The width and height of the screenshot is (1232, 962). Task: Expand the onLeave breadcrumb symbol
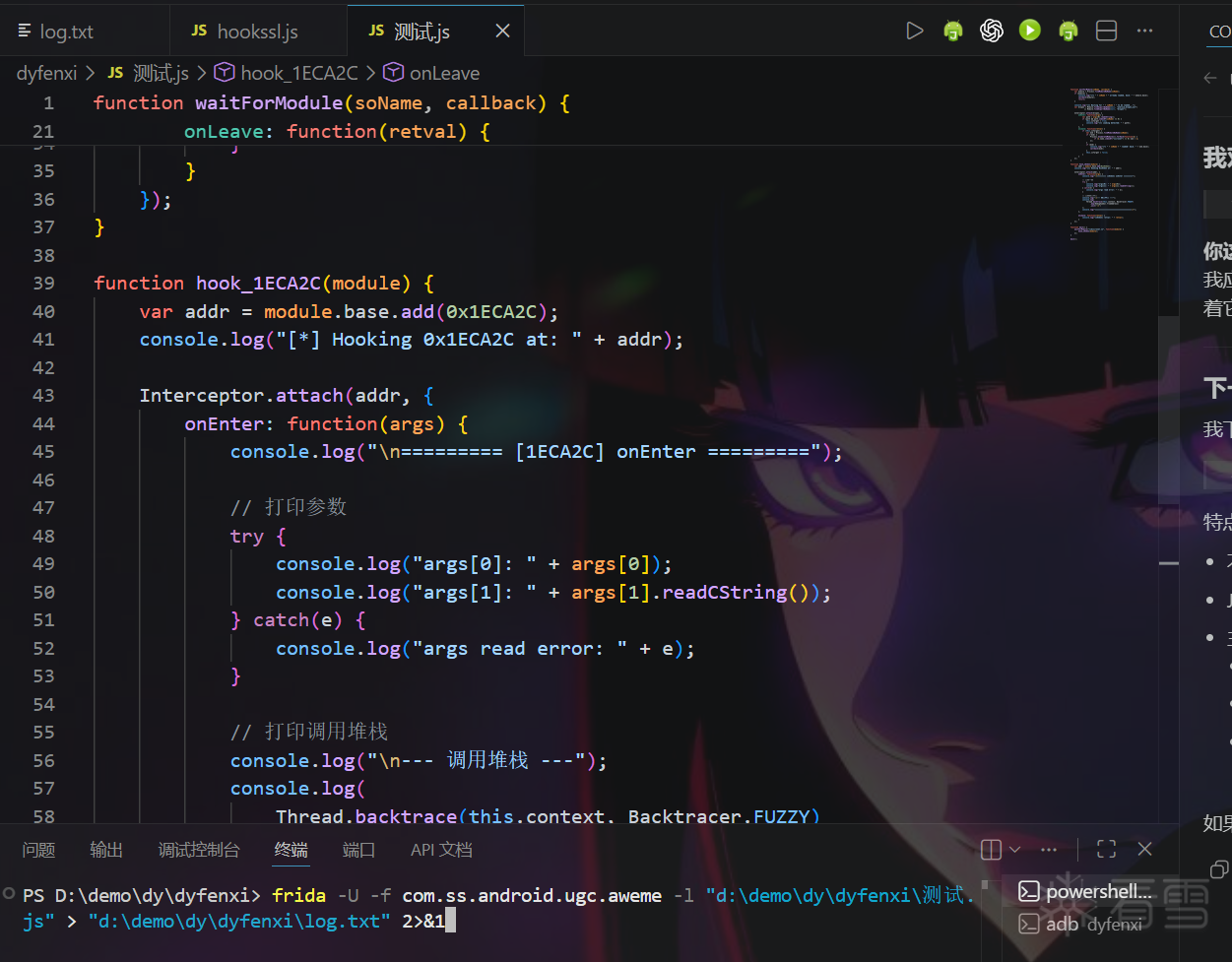(x=445, y=73)
